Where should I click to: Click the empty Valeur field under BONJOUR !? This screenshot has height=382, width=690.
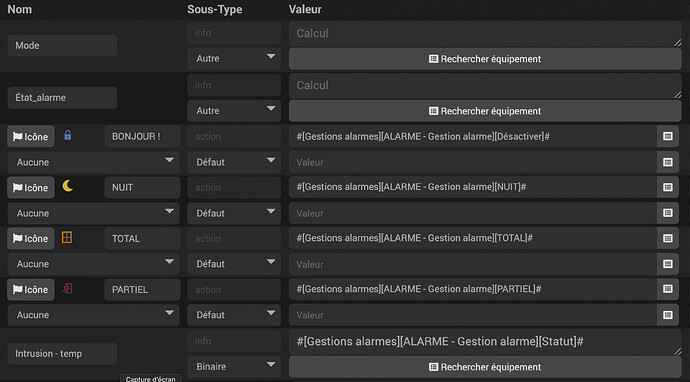click(x=473, y=162)
